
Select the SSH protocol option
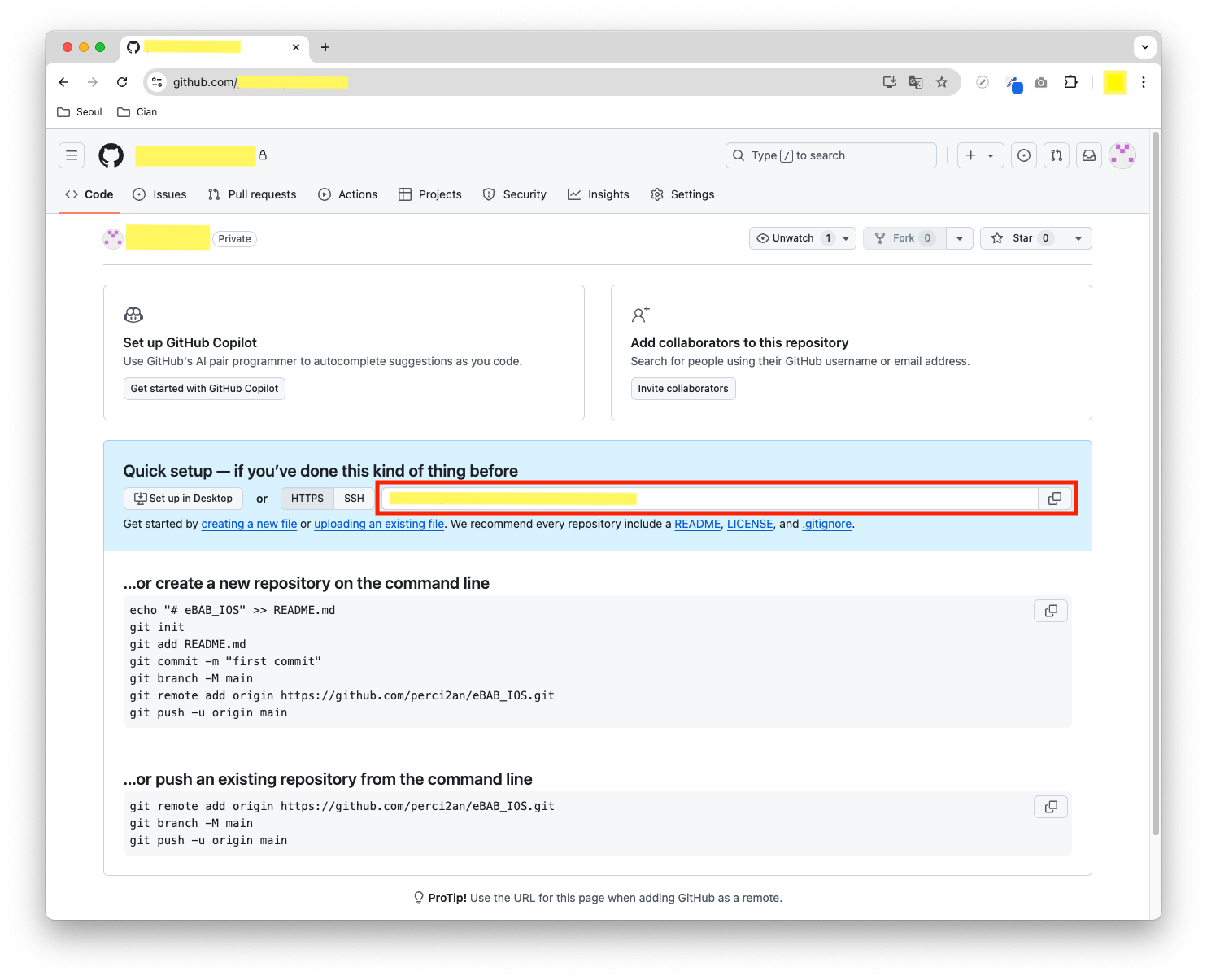pos(354,499)
